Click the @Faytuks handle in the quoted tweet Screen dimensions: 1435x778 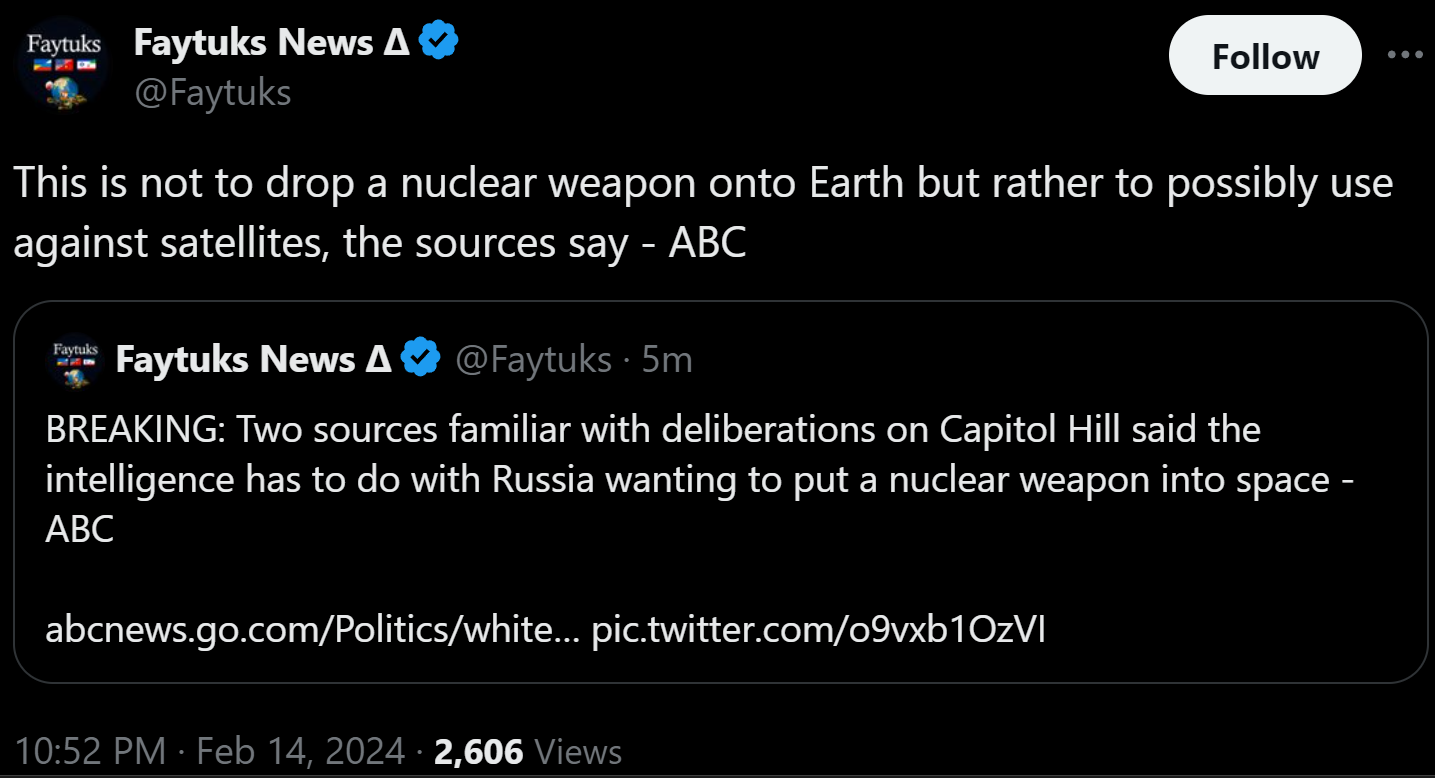click(x=533, y=359)
